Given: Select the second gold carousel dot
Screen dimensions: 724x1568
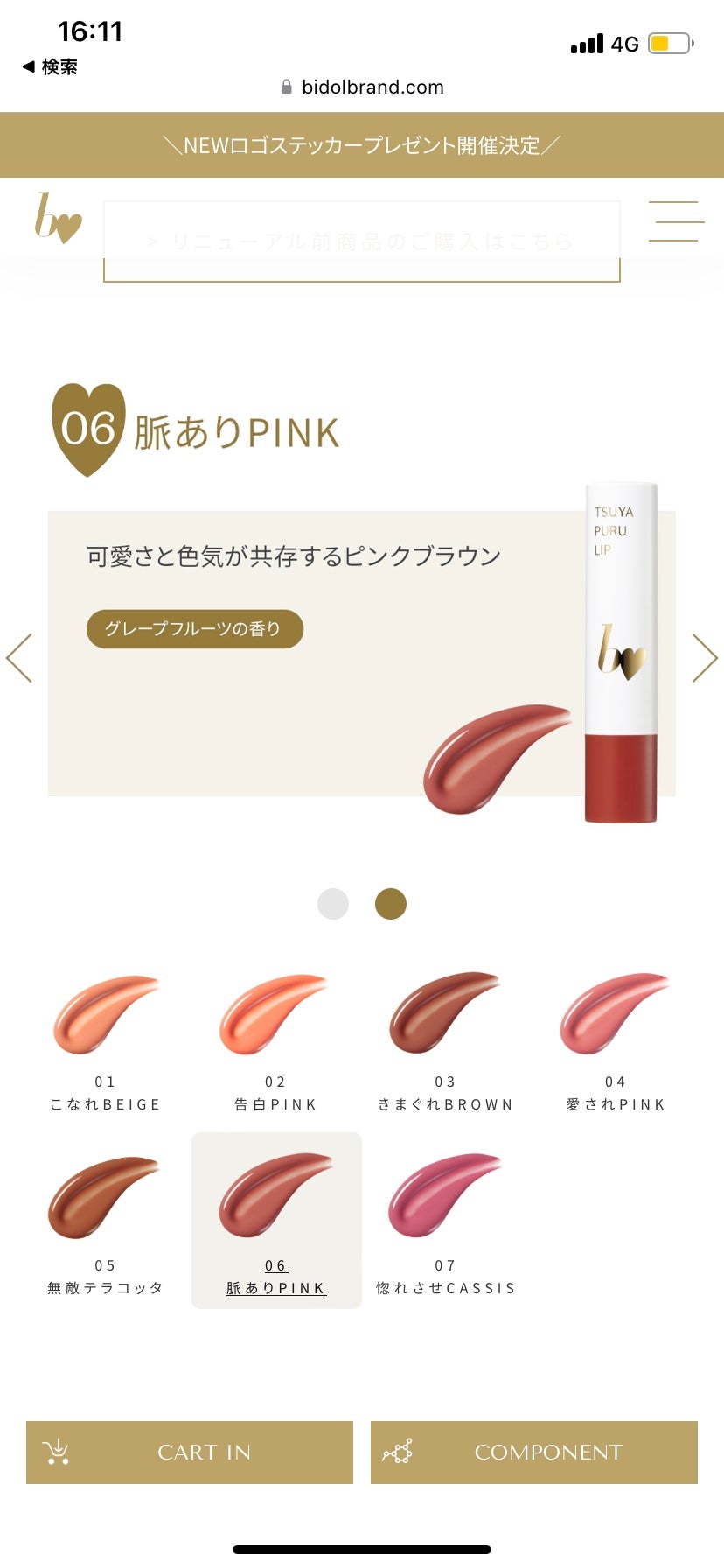Looking at the screenshot, I should [x=391, y=904].
